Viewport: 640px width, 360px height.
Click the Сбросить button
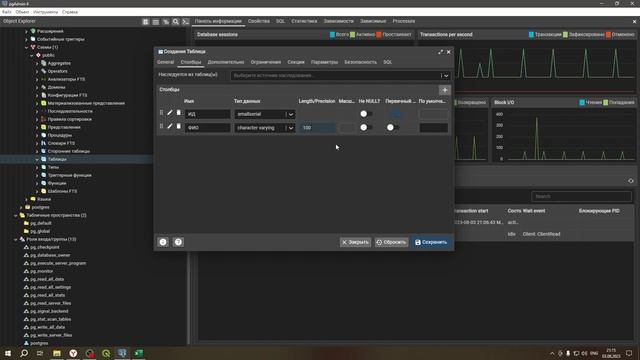[x=391, y=242]
